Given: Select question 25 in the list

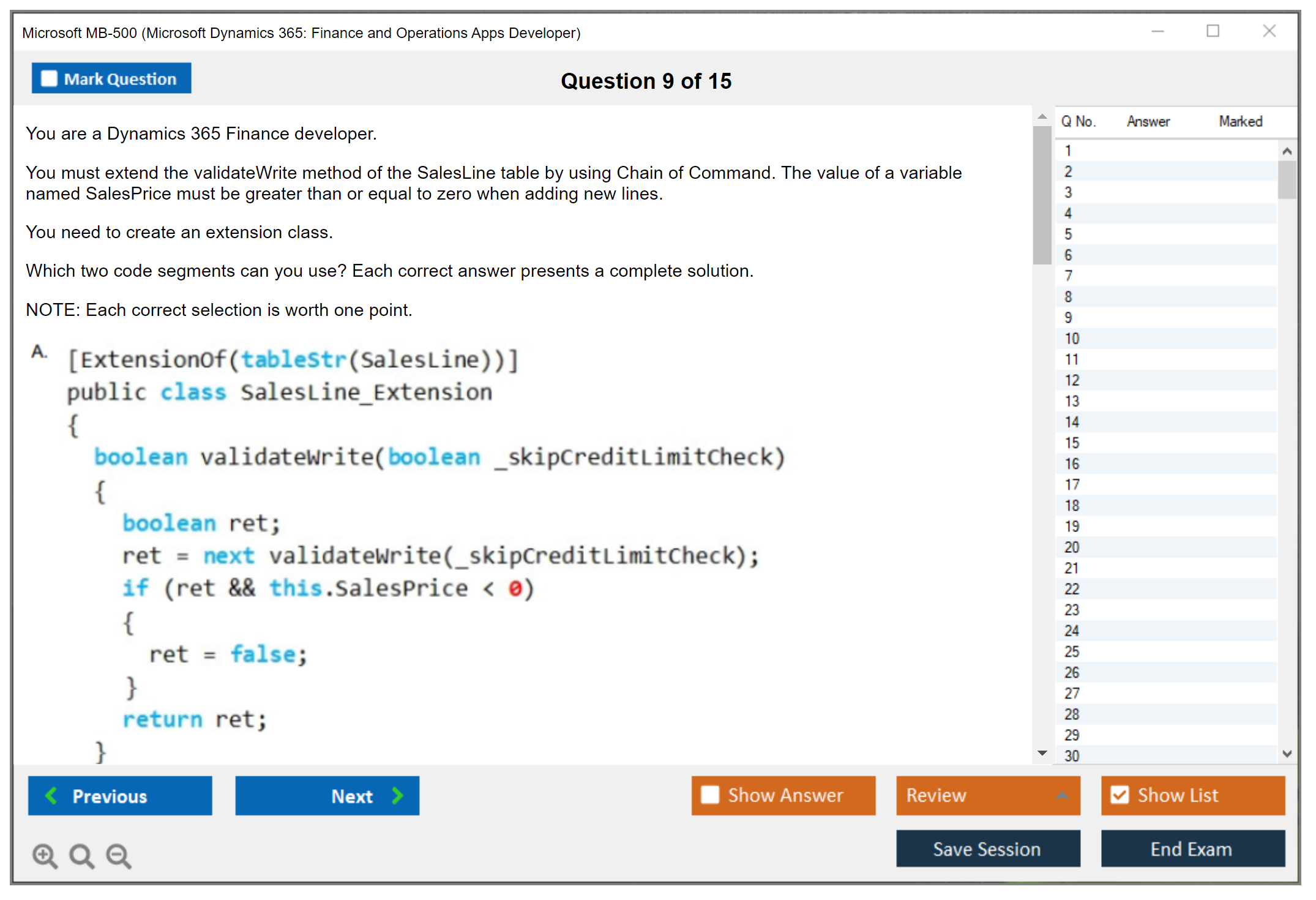Looking at the screenshot, I should [1072, 651].
